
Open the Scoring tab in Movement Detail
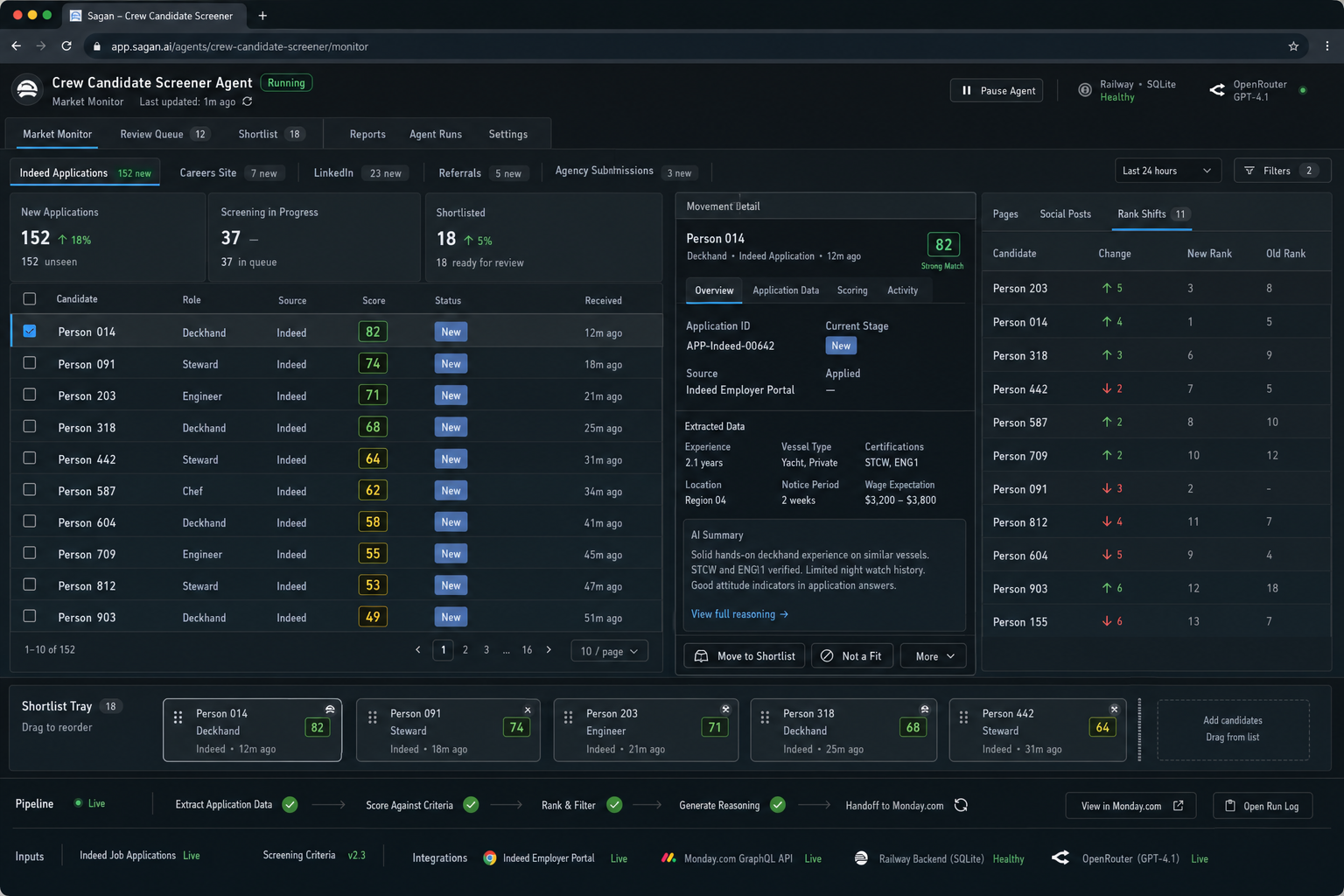pyautogui.click(x=852, y=290)
